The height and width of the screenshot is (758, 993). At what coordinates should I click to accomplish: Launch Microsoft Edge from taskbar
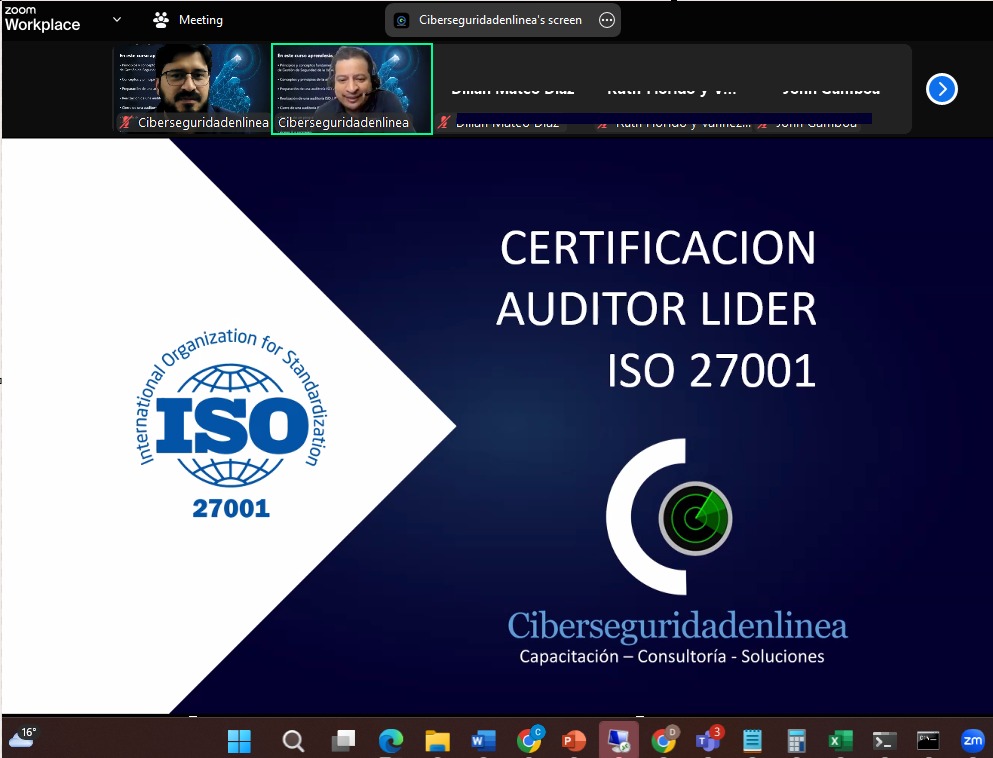tap(391, 740)
